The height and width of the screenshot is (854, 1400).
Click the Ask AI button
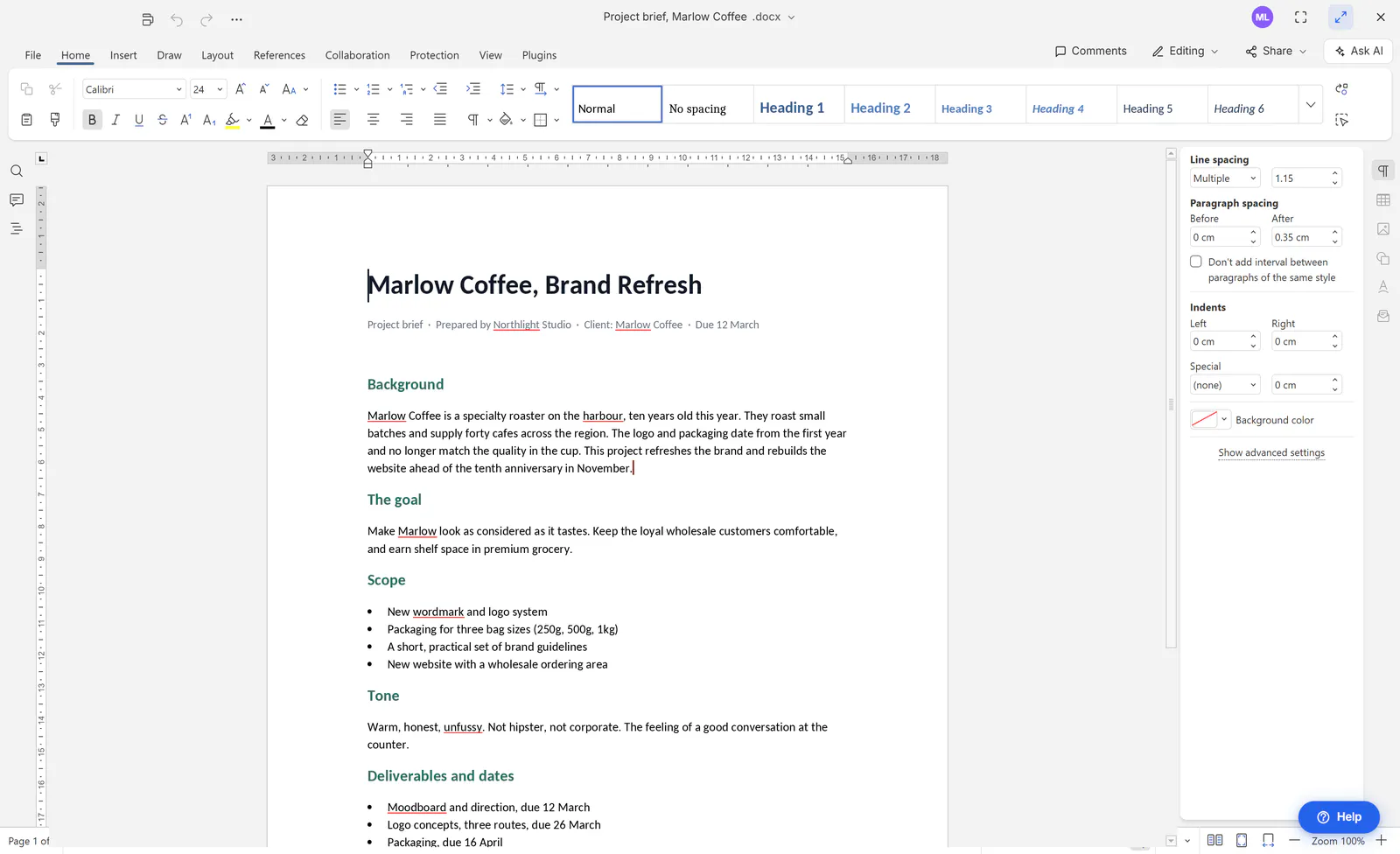1359,52
